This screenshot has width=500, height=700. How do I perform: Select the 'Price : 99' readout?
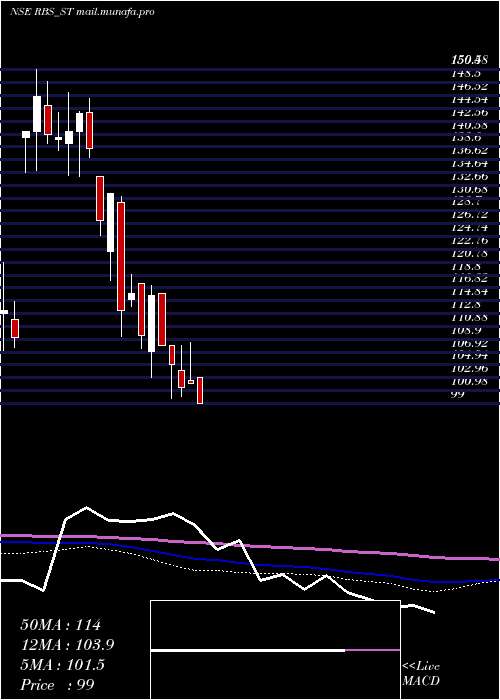pos(57,685)
